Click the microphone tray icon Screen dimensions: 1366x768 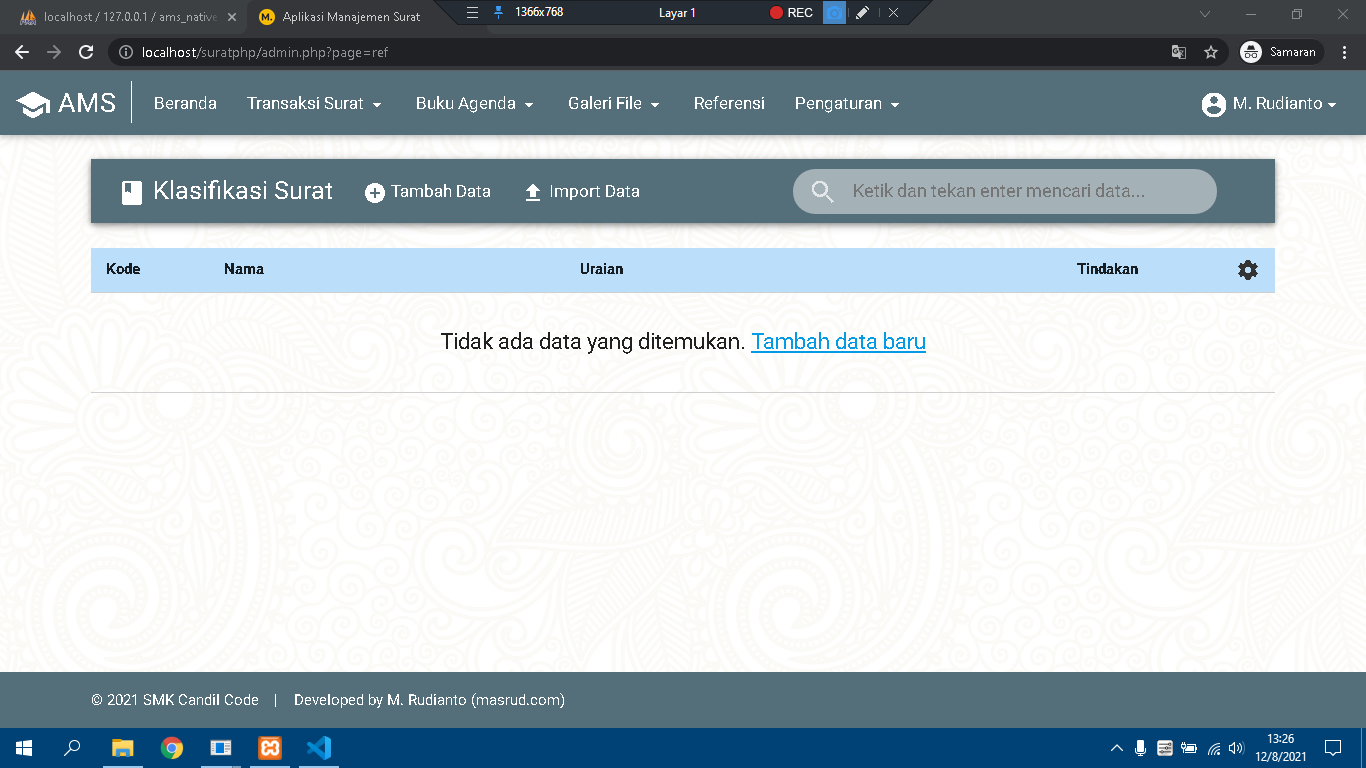[1141, 748]
